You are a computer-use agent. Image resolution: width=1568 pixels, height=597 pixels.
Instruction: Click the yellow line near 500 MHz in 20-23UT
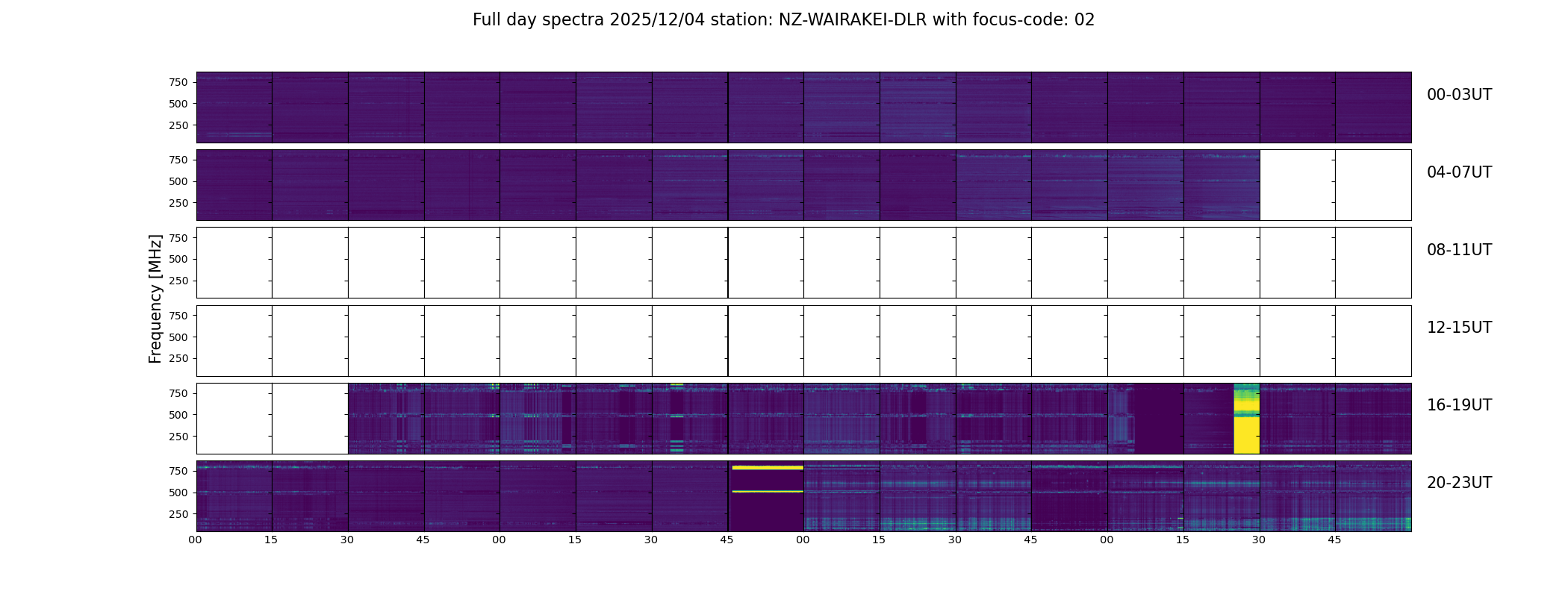pos(768,492)
